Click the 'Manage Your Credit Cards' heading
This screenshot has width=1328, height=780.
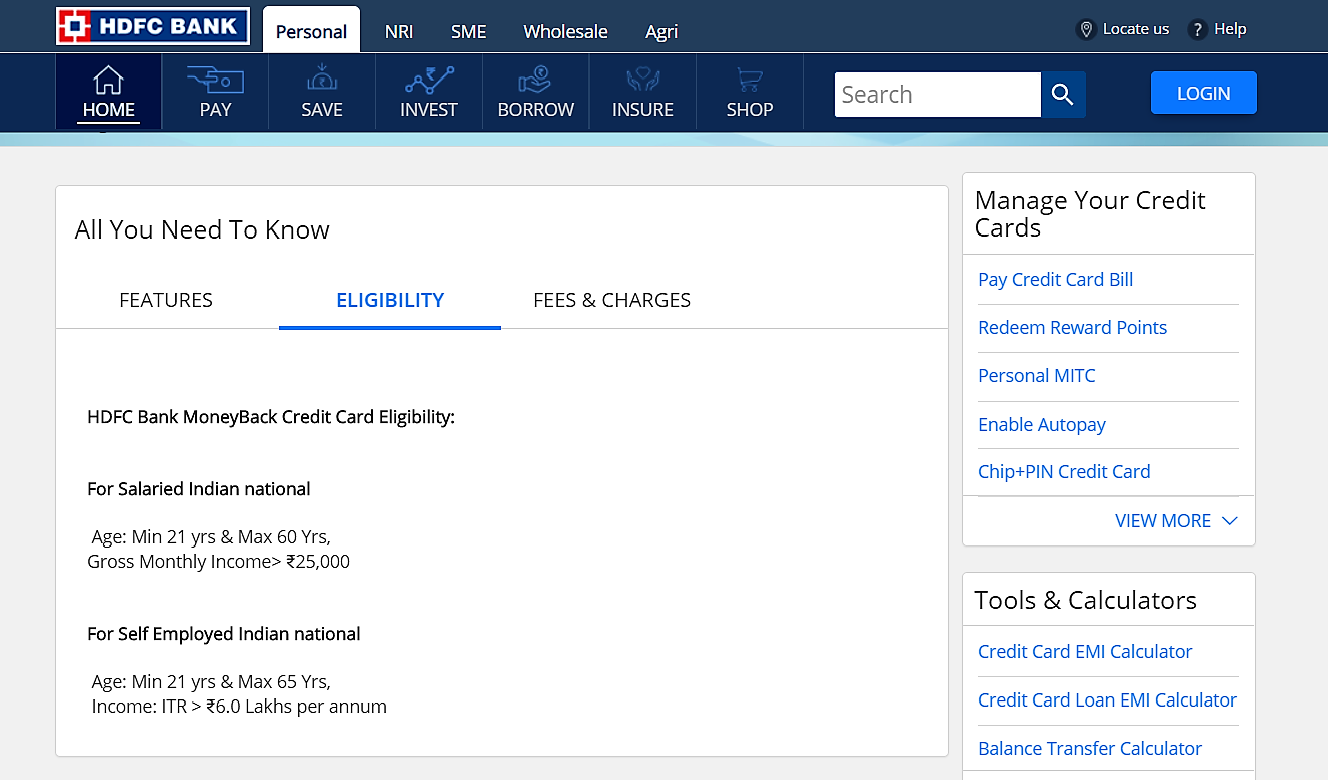pos(1090,214)
